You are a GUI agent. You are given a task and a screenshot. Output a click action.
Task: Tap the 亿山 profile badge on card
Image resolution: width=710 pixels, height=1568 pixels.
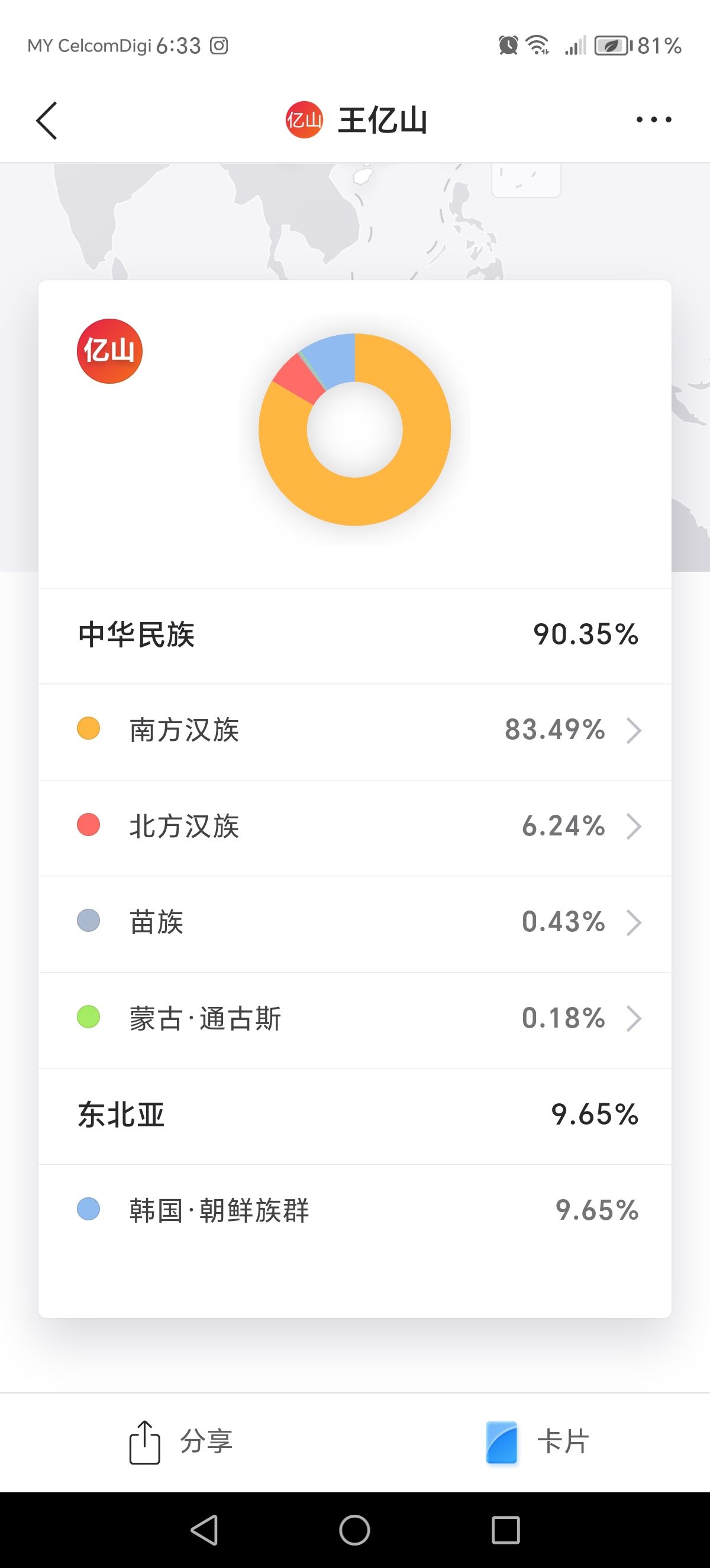click(x=109, y=351)
